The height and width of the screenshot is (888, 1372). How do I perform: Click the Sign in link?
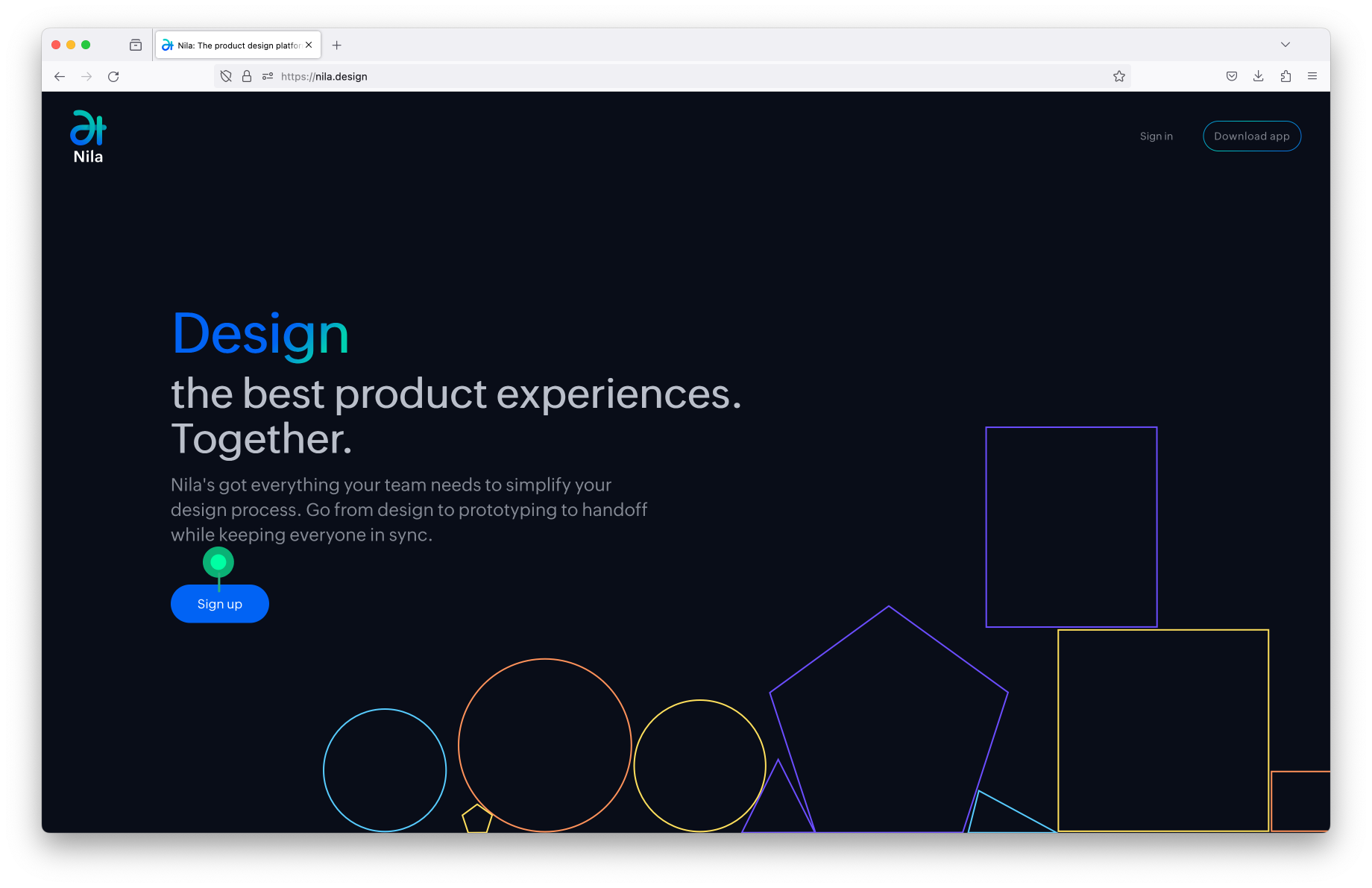click(1156, 136)
